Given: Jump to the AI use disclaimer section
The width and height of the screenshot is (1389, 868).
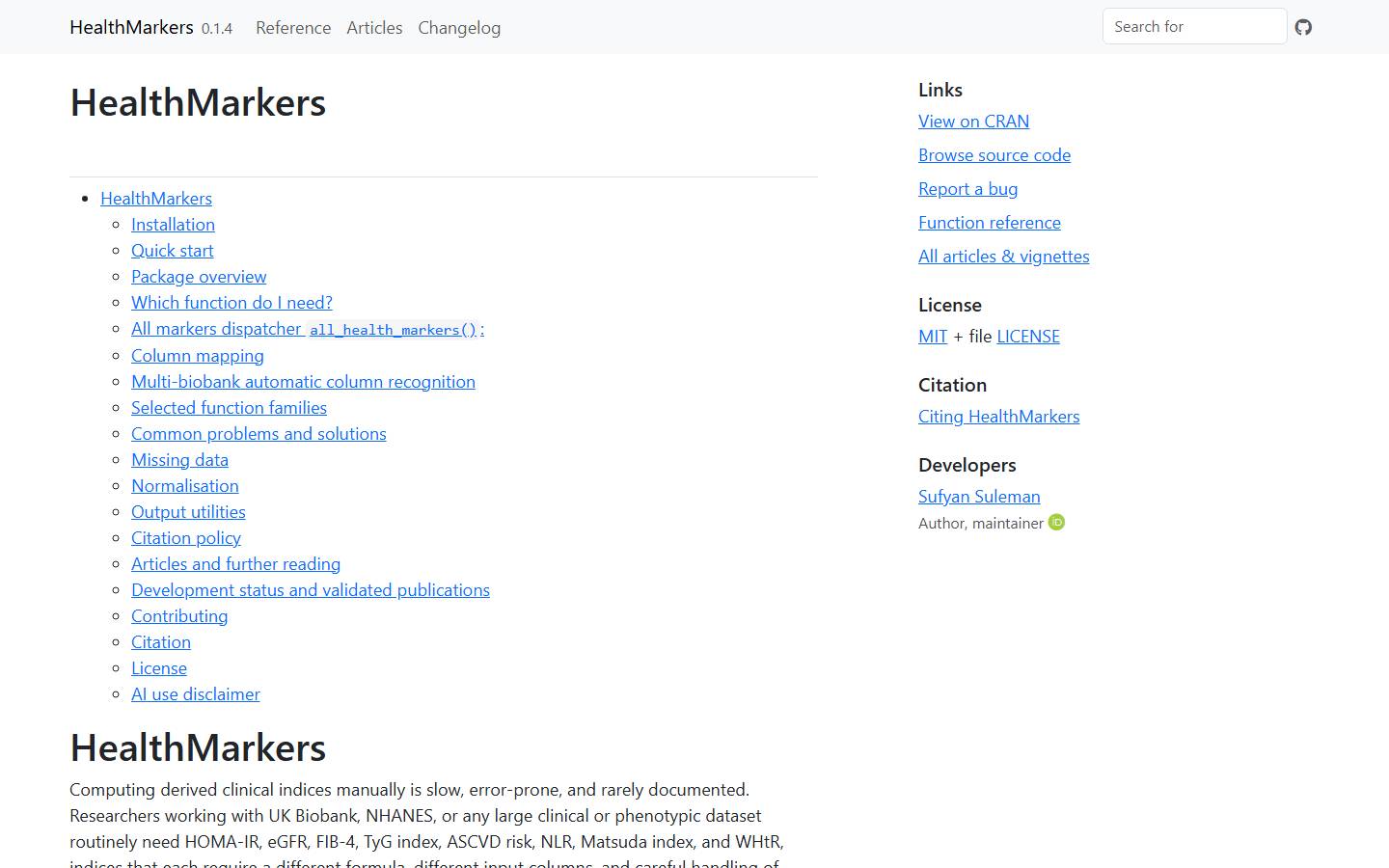Looking at the screenshot, I should coord(196,694).
